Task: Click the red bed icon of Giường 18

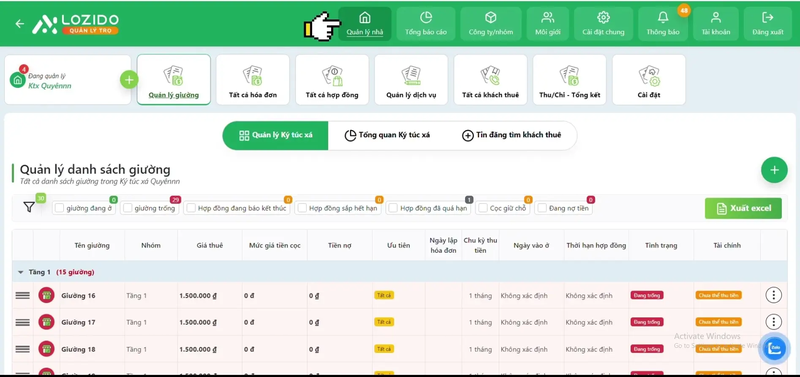Action: (46, 349)
